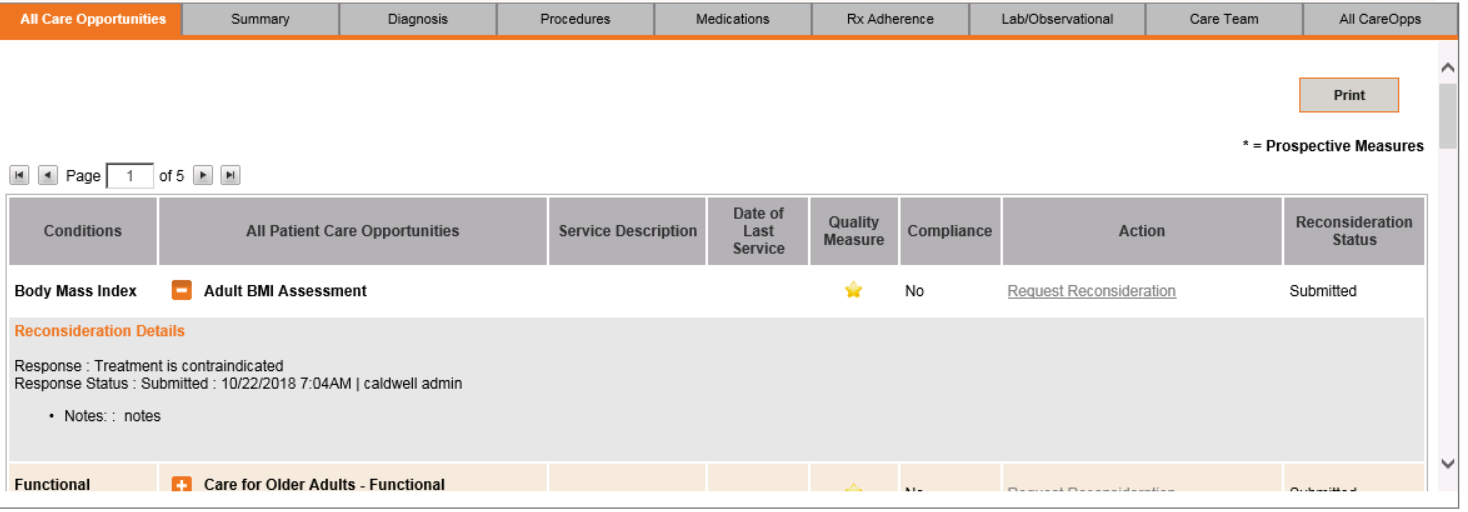
Task: Select the Rx Adherence tab
Action: click(890, 19)
